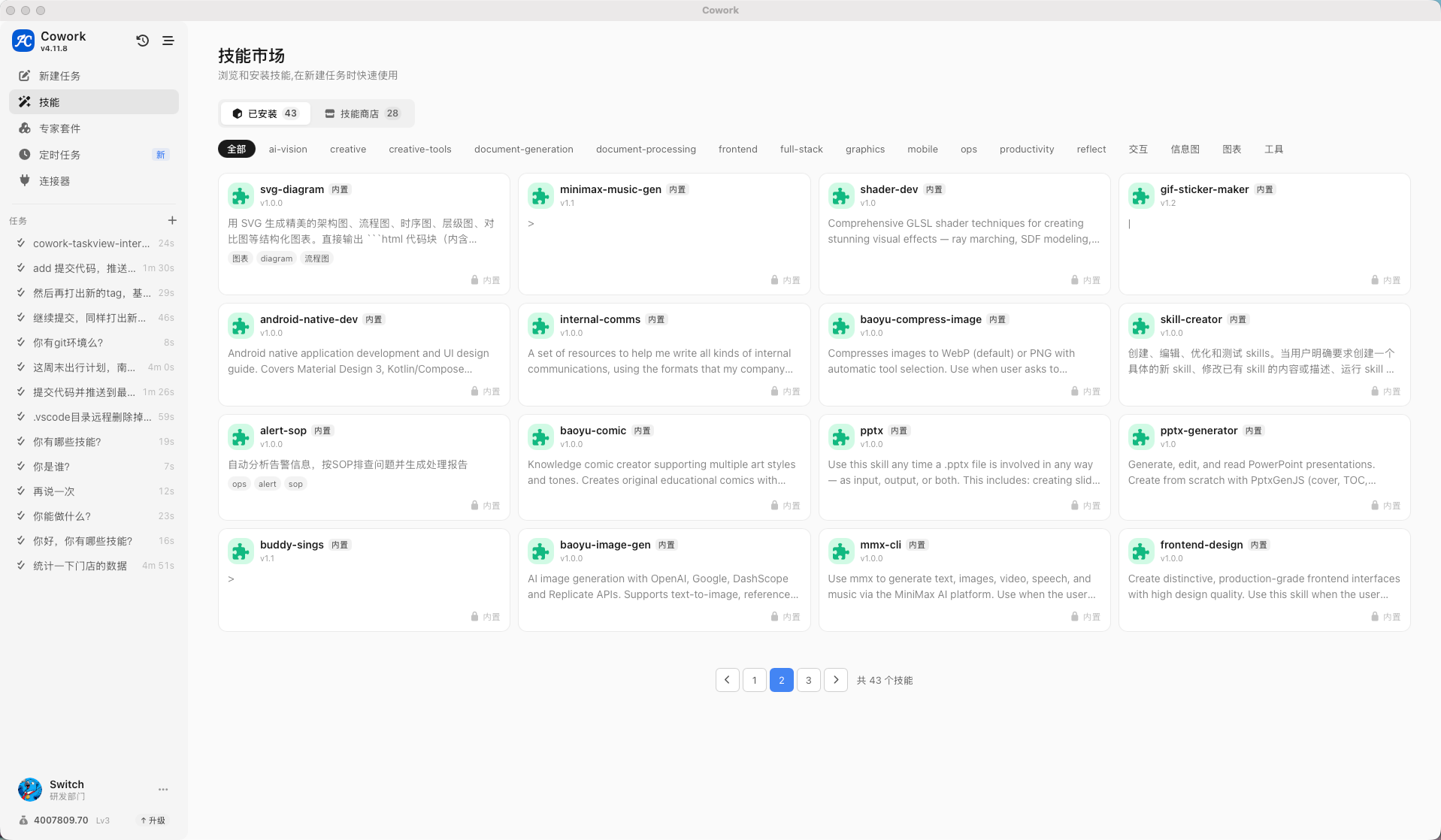
Task: Open task 统计一下门店的数据
Action: click(94, 566)
